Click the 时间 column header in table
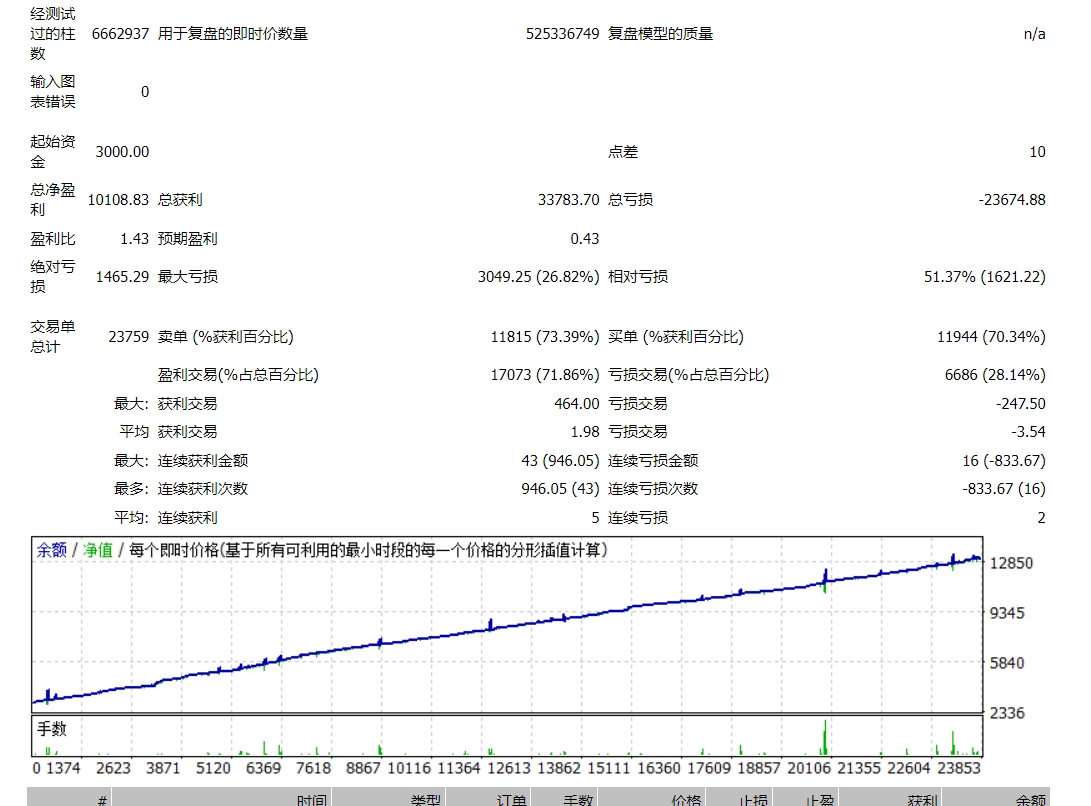Image resolution: width=1091 pixels, height=806 pixels. pos(311,800)
